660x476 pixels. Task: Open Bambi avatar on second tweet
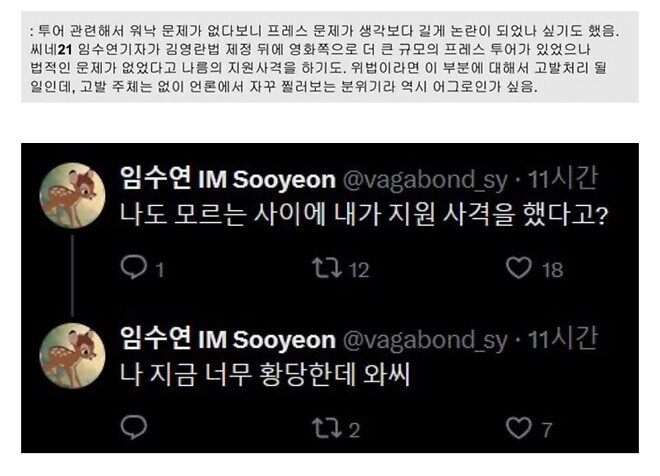coord(72,356)
